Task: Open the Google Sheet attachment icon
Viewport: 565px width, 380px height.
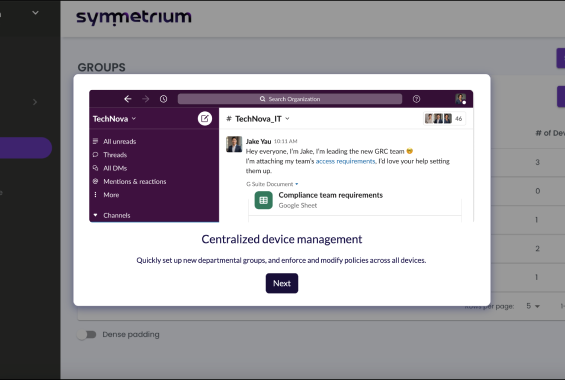Action: pyautogui.click(x=263, y=200)
